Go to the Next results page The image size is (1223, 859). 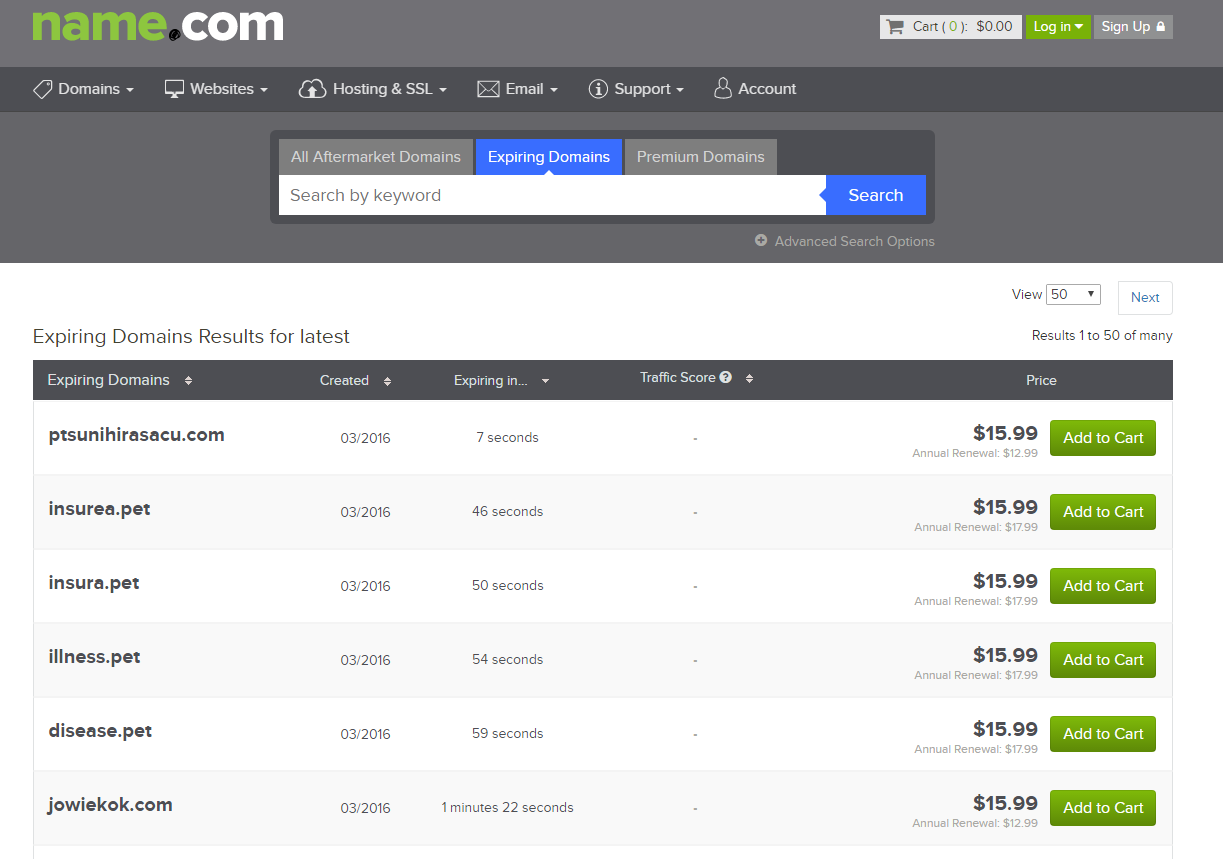(1145, 297)
